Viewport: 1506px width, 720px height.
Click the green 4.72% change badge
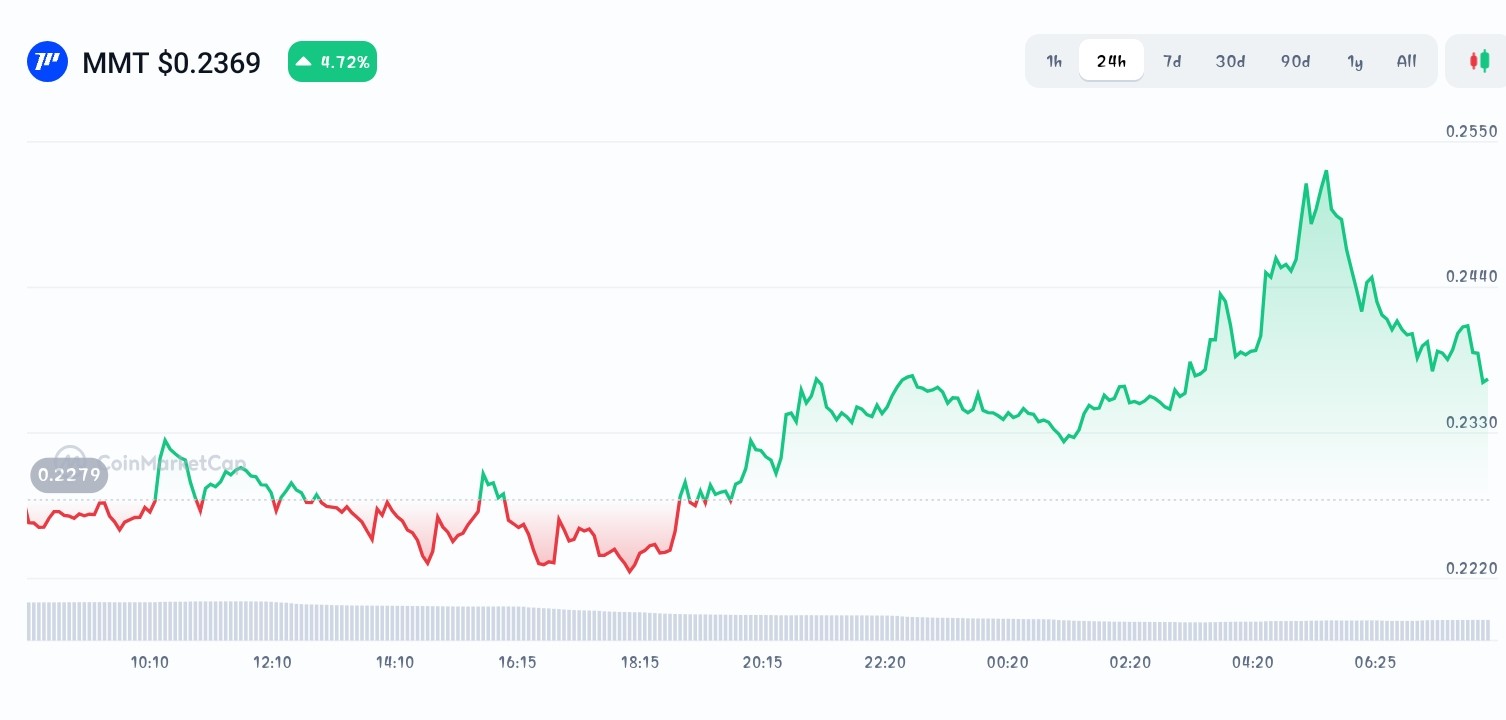click(x=332, y=62)
